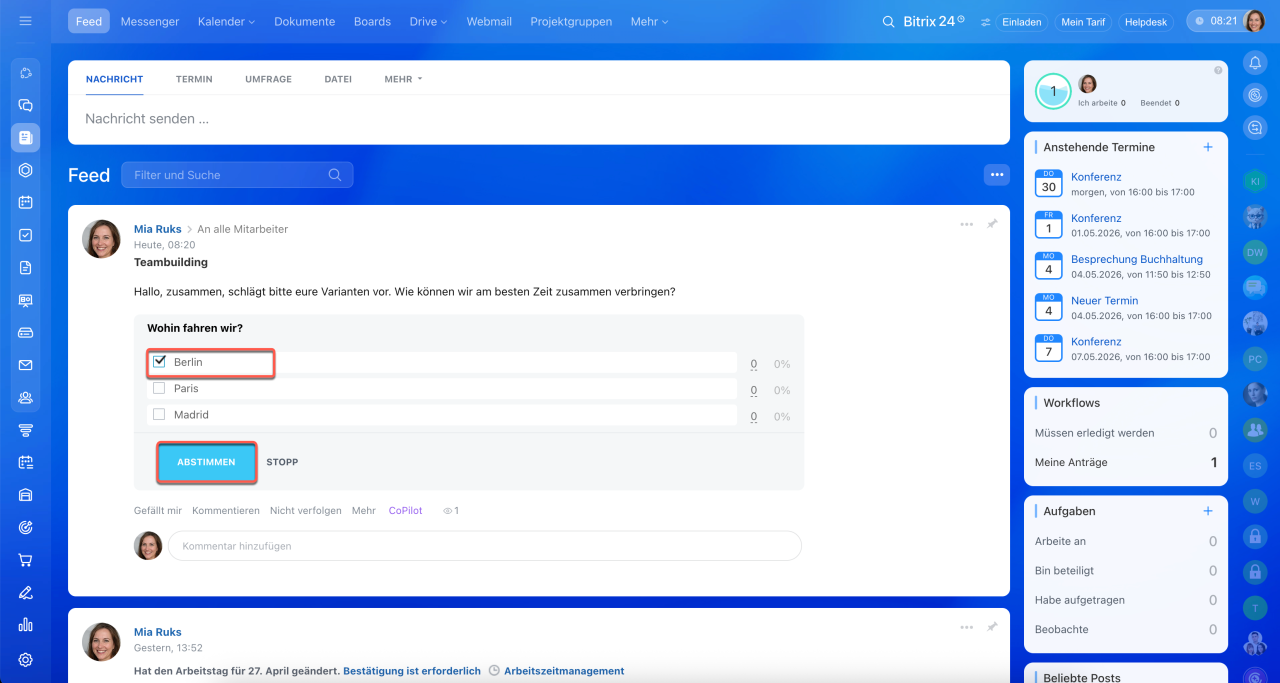
Task: Add new event with Anstehende Termine plus icon
Action: (1208, 147)
